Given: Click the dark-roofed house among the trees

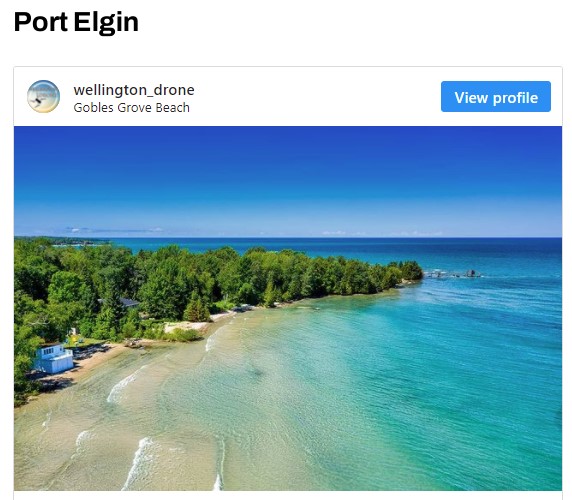Looking at the screenshot, I should 123,302.
